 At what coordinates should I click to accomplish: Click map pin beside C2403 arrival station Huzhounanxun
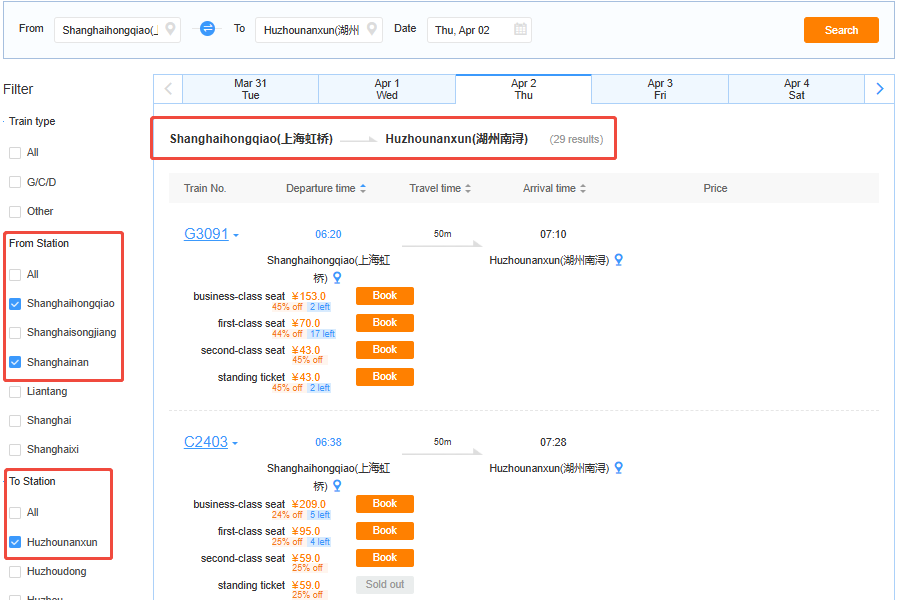(x=619, y=468)
